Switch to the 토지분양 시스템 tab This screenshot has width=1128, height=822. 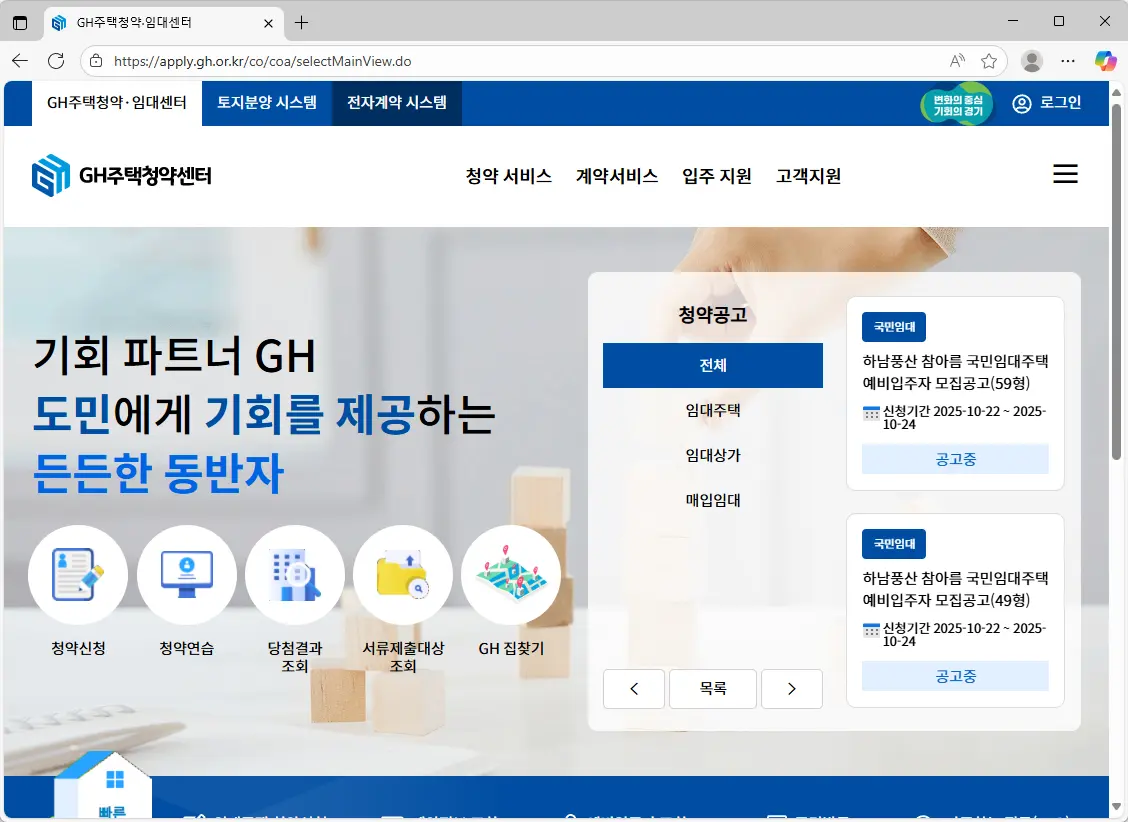(266, 103)
